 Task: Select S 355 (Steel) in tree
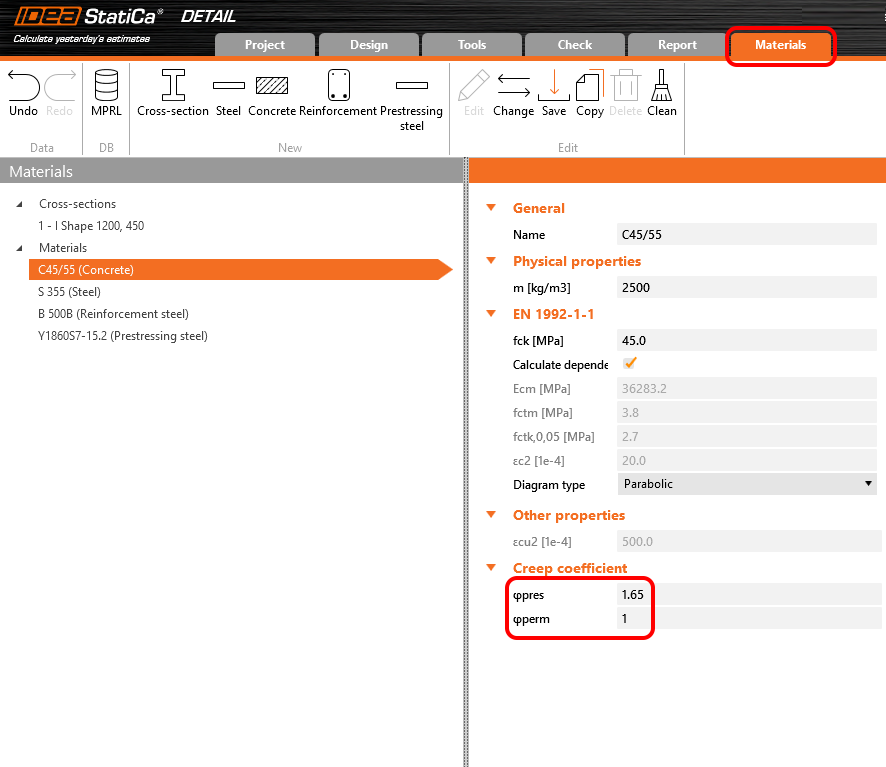click(69, 292)
